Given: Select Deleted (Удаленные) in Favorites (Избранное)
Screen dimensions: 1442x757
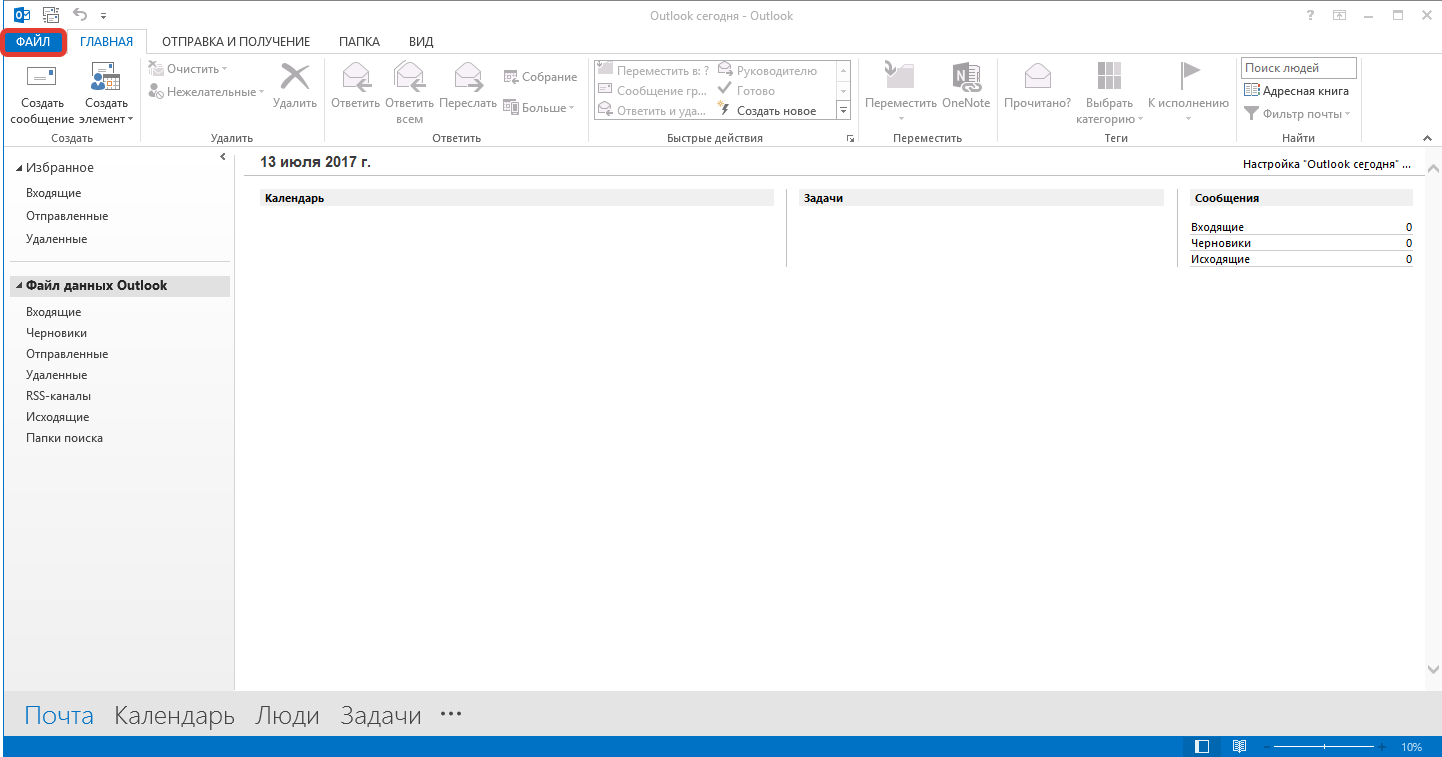Looking at the screenshot, I should (x=57, y=239).
